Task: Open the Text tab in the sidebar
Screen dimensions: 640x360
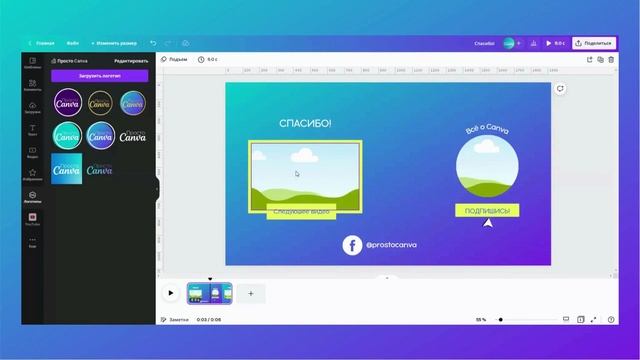Action: coord(33,130)
